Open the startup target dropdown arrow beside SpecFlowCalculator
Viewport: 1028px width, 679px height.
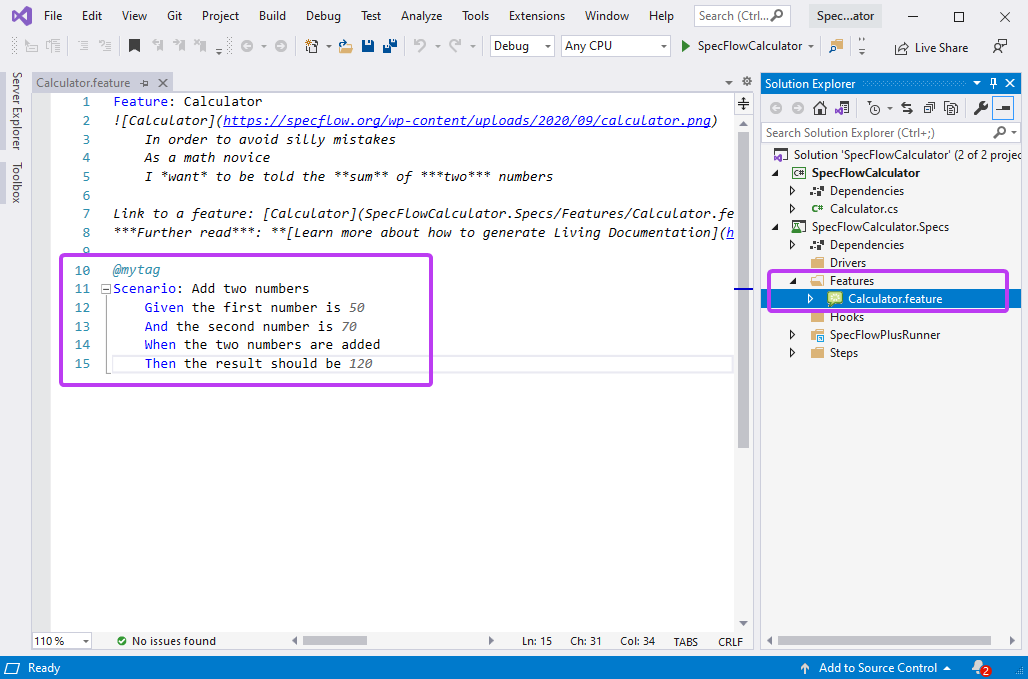811,46
